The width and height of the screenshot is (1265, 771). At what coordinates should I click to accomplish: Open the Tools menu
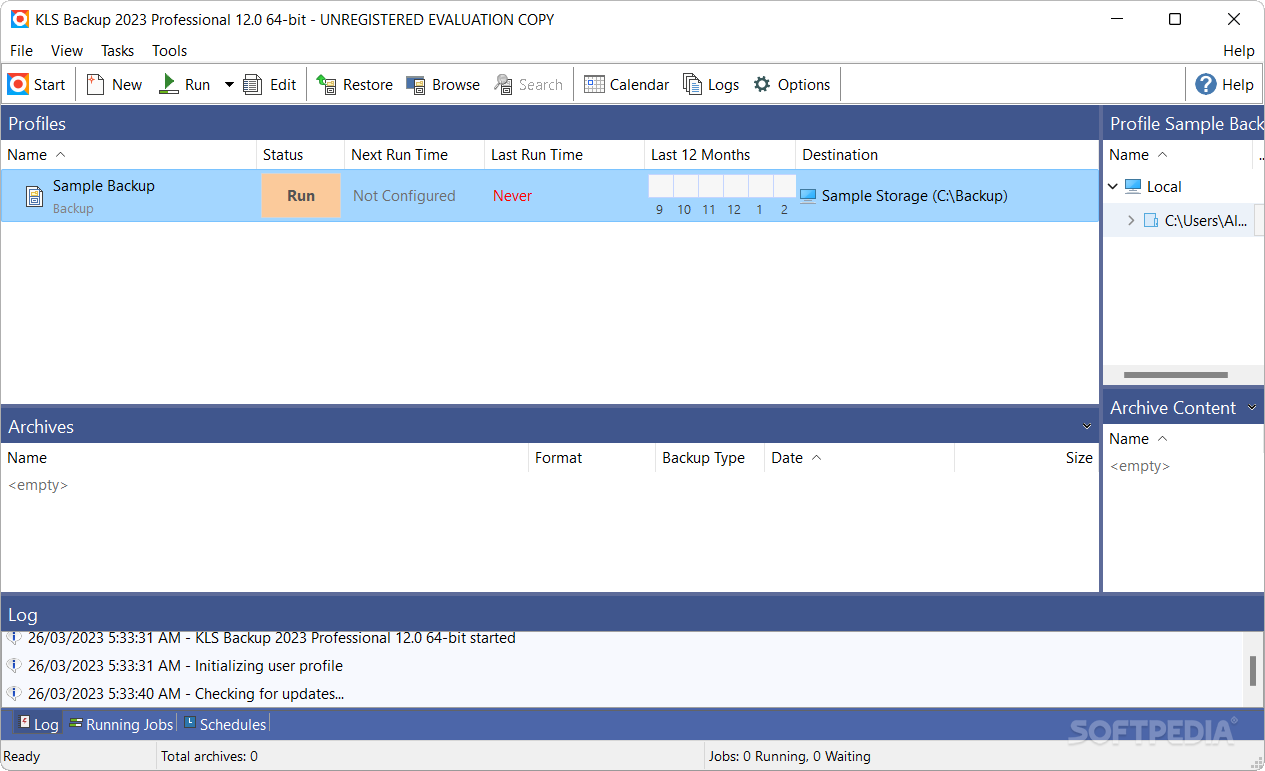click(x=170, y=51)
